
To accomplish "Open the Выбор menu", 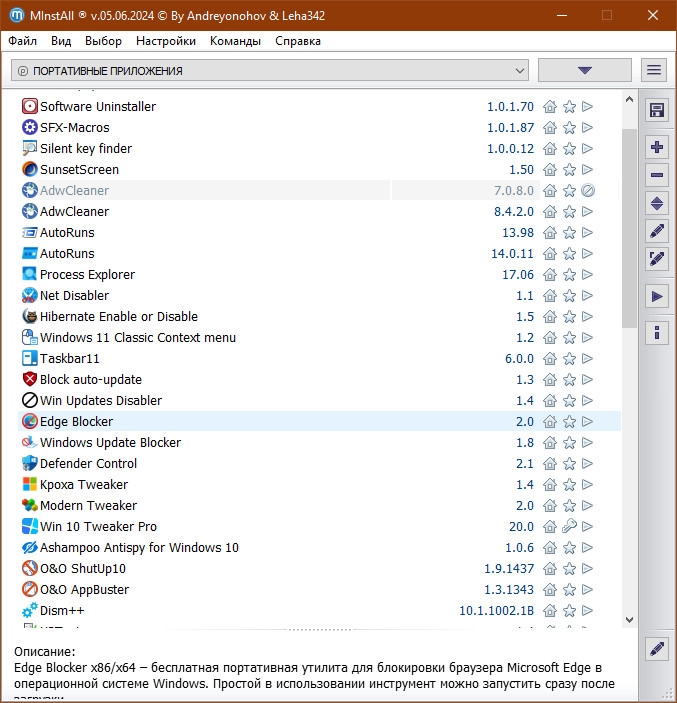I will pyautogui.click(x=104, y=41).
